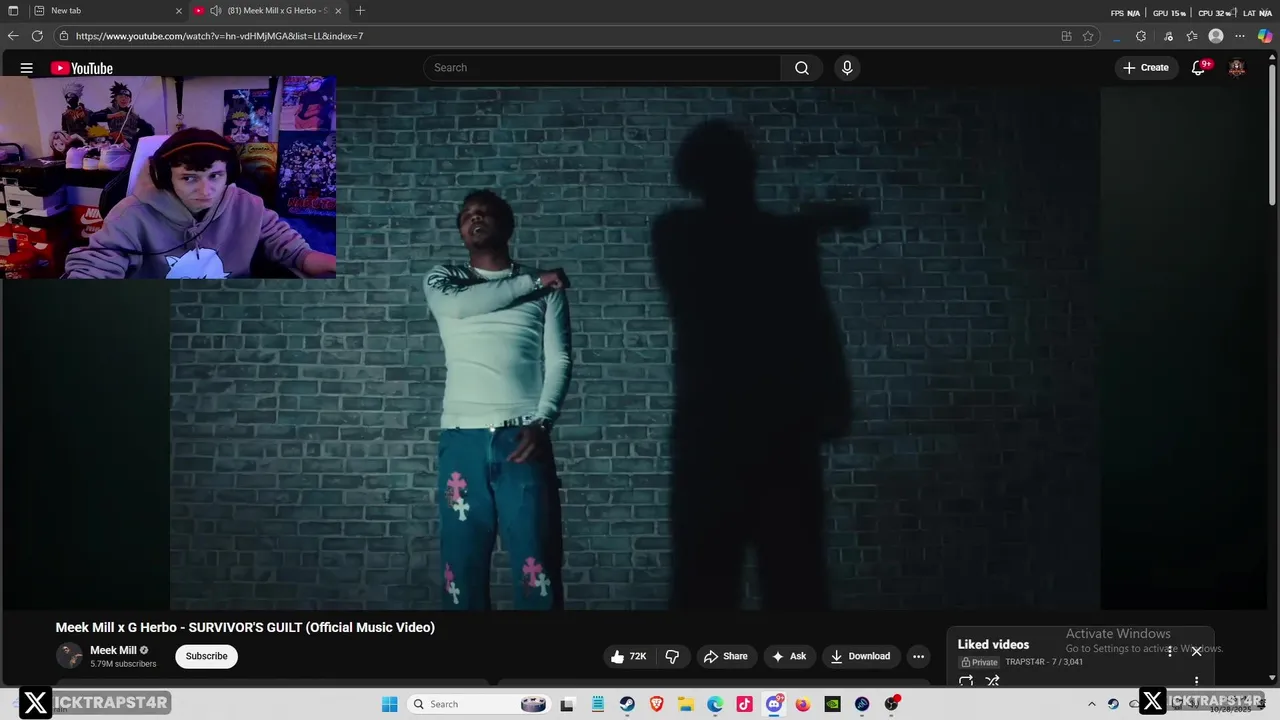Open TikTok from the taskbar

(x=744, y=704)
